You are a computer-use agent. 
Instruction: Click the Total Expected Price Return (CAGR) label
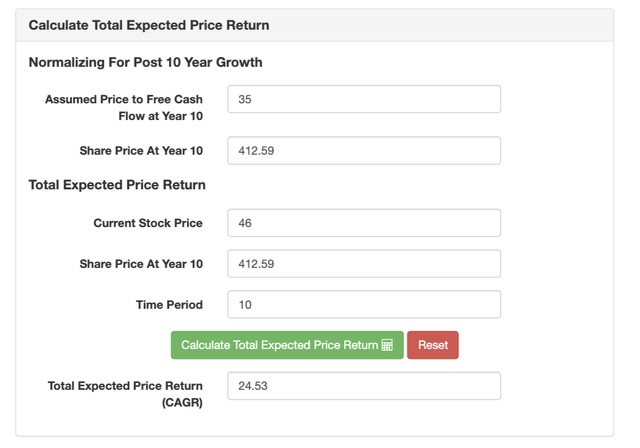click(125, 394)
